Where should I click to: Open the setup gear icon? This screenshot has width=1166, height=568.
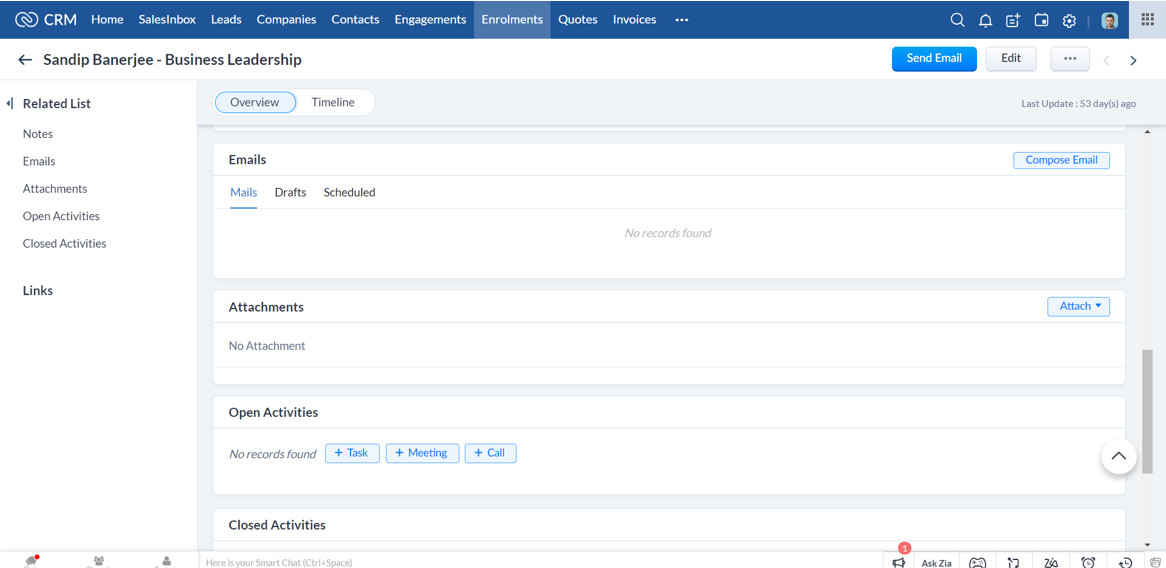tap(1069, 20)
